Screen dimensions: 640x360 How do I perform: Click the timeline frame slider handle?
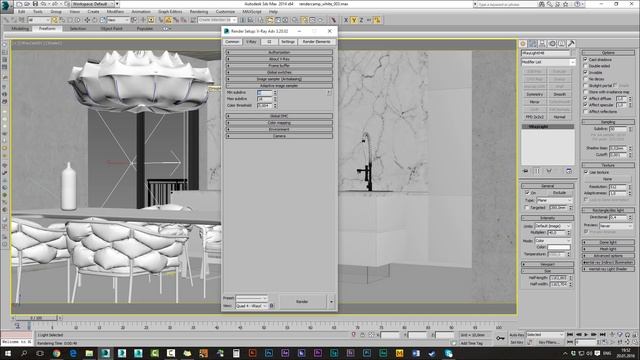37,318
